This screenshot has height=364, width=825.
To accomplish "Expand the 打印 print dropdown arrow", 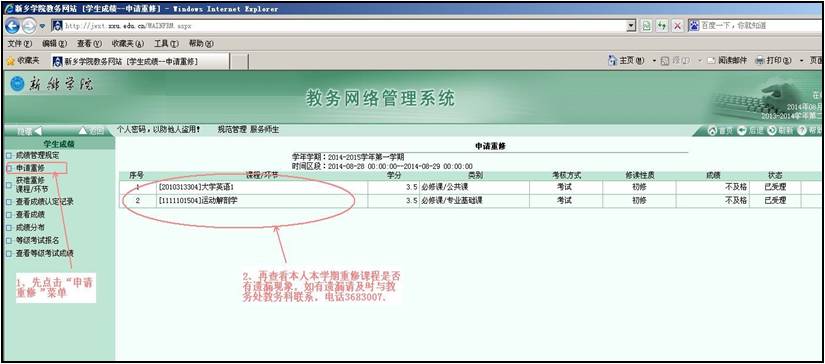I will (802, 62).
